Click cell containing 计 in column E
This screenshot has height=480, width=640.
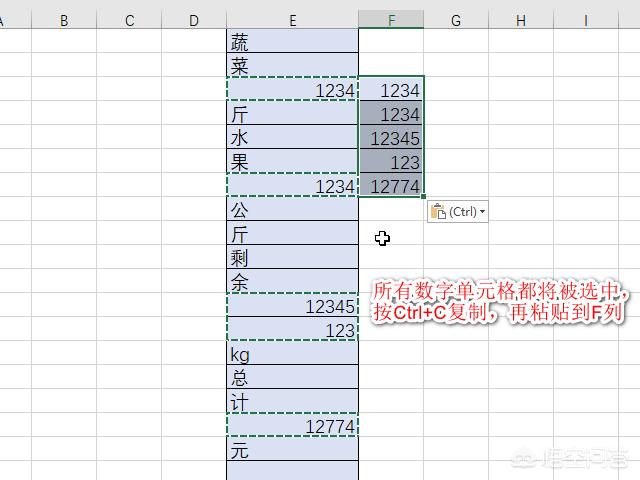click(x=293, y=401)
